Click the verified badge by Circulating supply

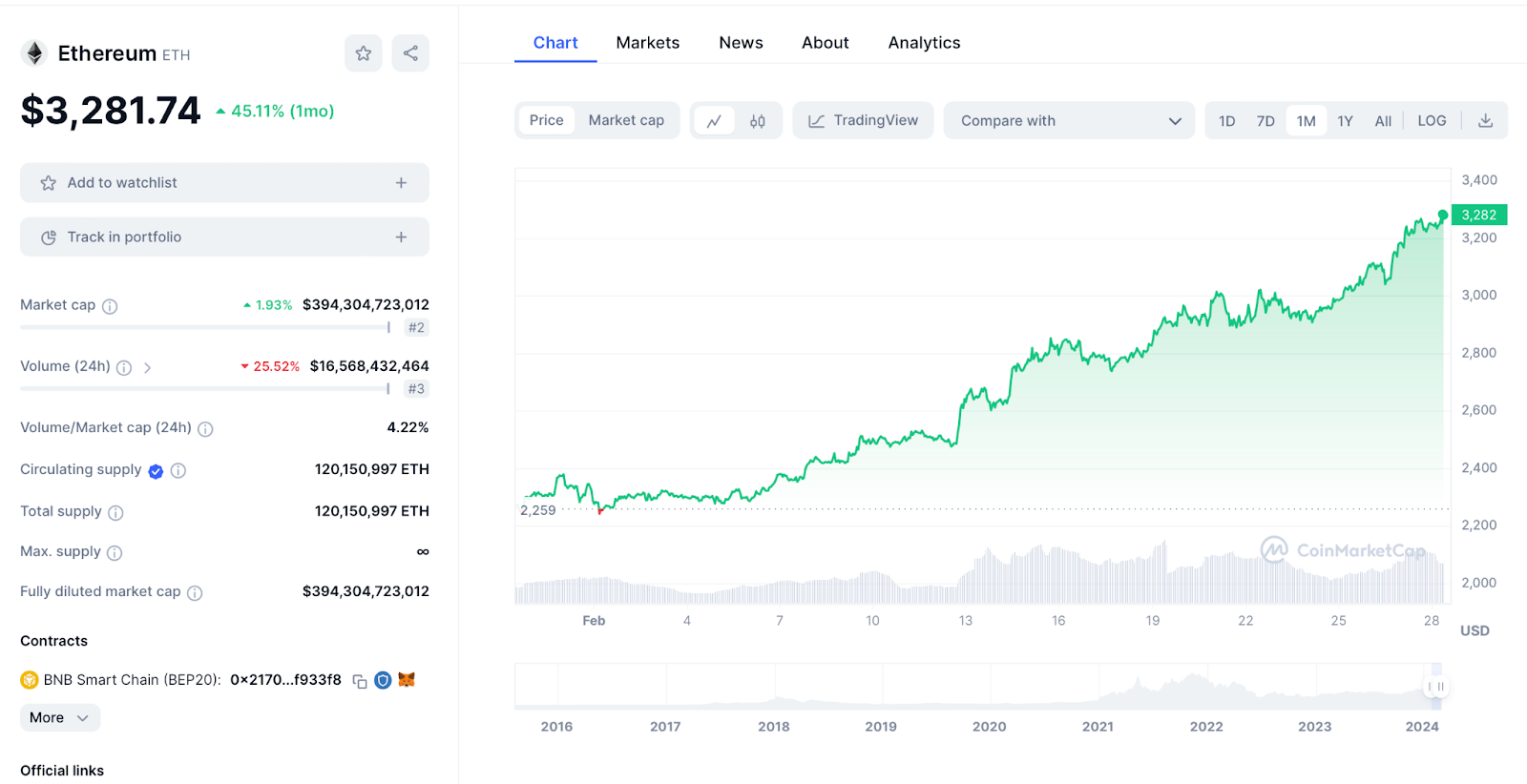point(156,470)
